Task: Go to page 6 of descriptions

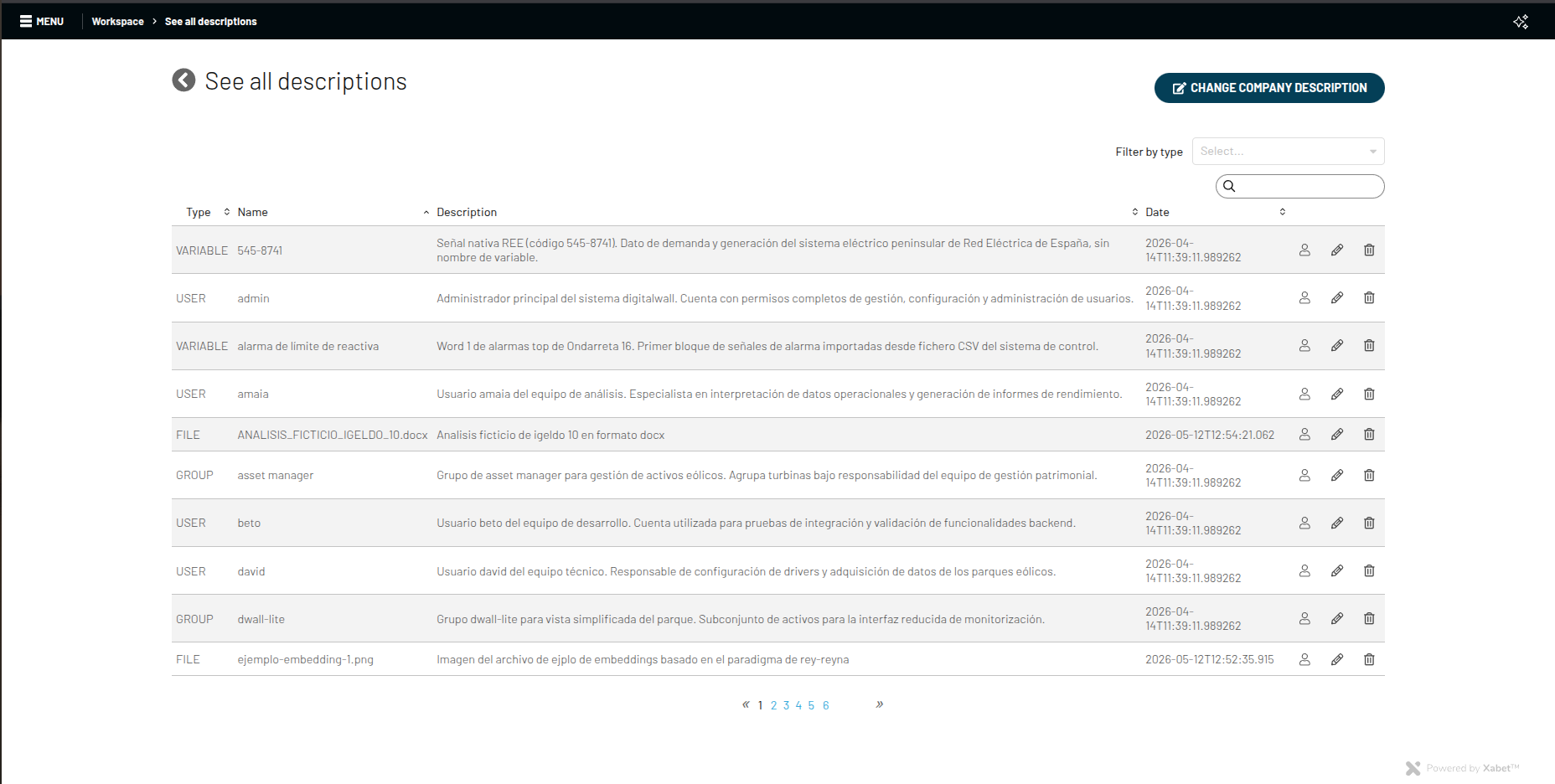Action: click(x=825, y=705)
